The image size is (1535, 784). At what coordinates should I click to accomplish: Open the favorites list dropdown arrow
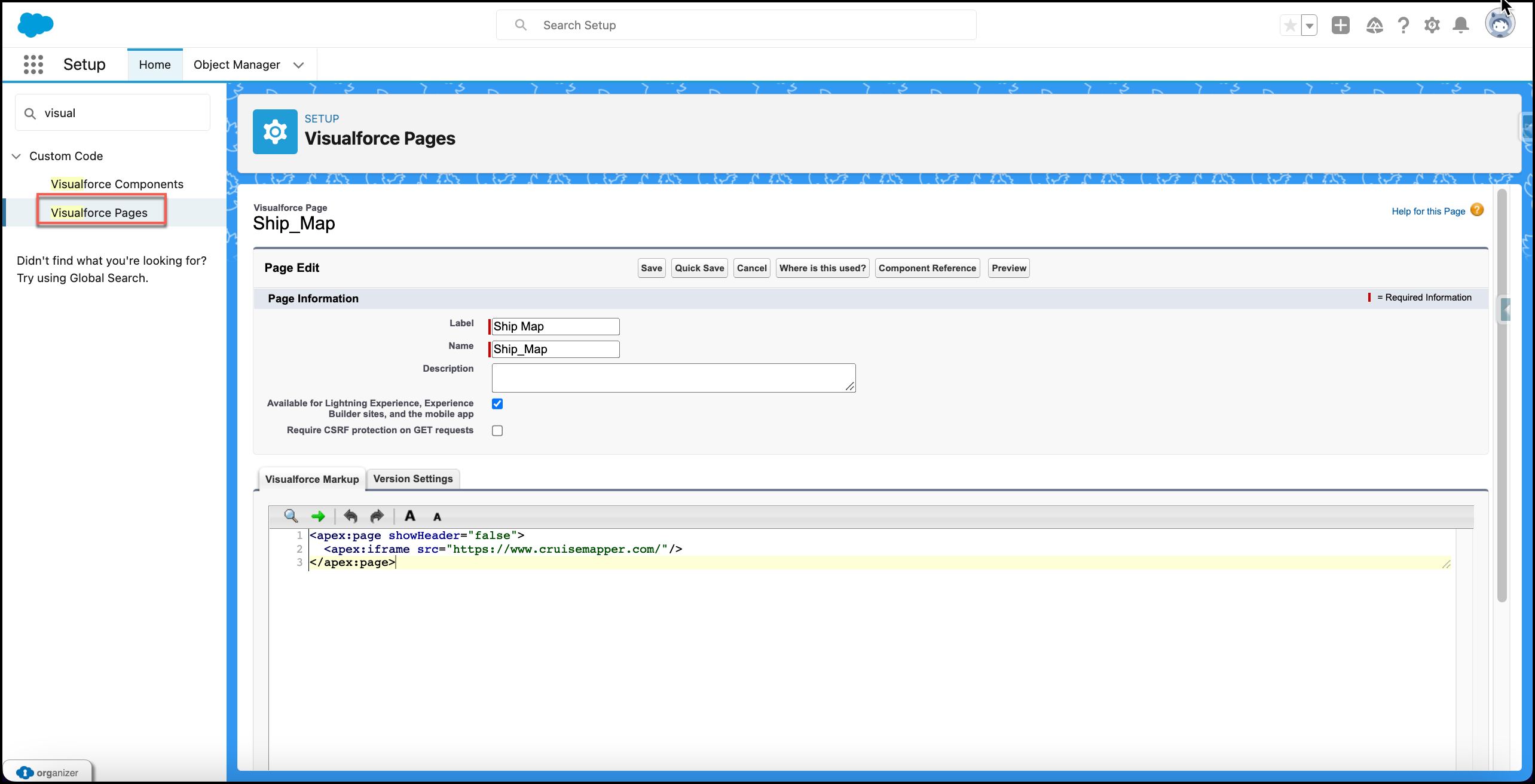click(x=1310, y=26)
